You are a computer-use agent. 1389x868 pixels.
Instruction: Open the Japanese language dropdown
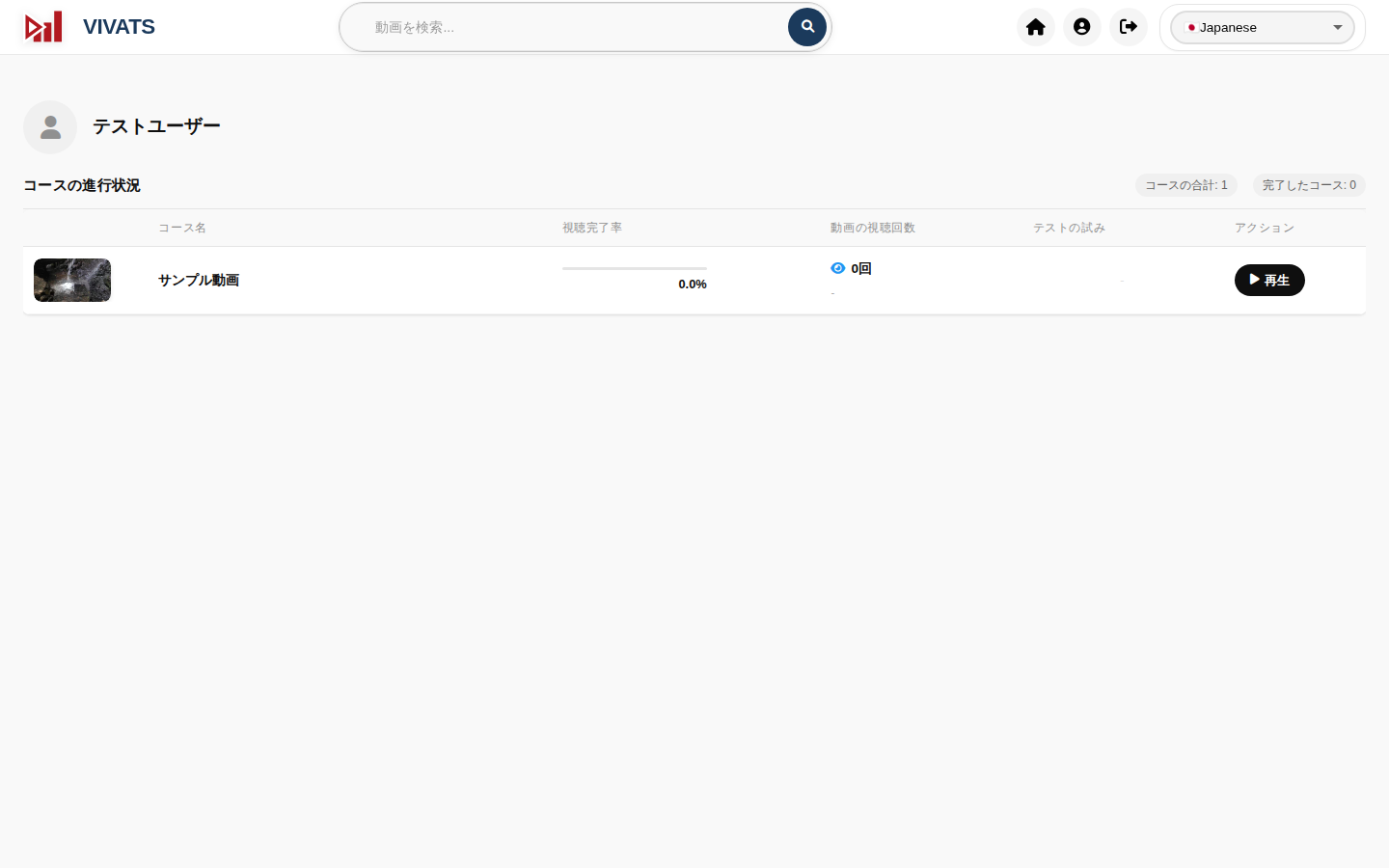[x=1263, y=27]
